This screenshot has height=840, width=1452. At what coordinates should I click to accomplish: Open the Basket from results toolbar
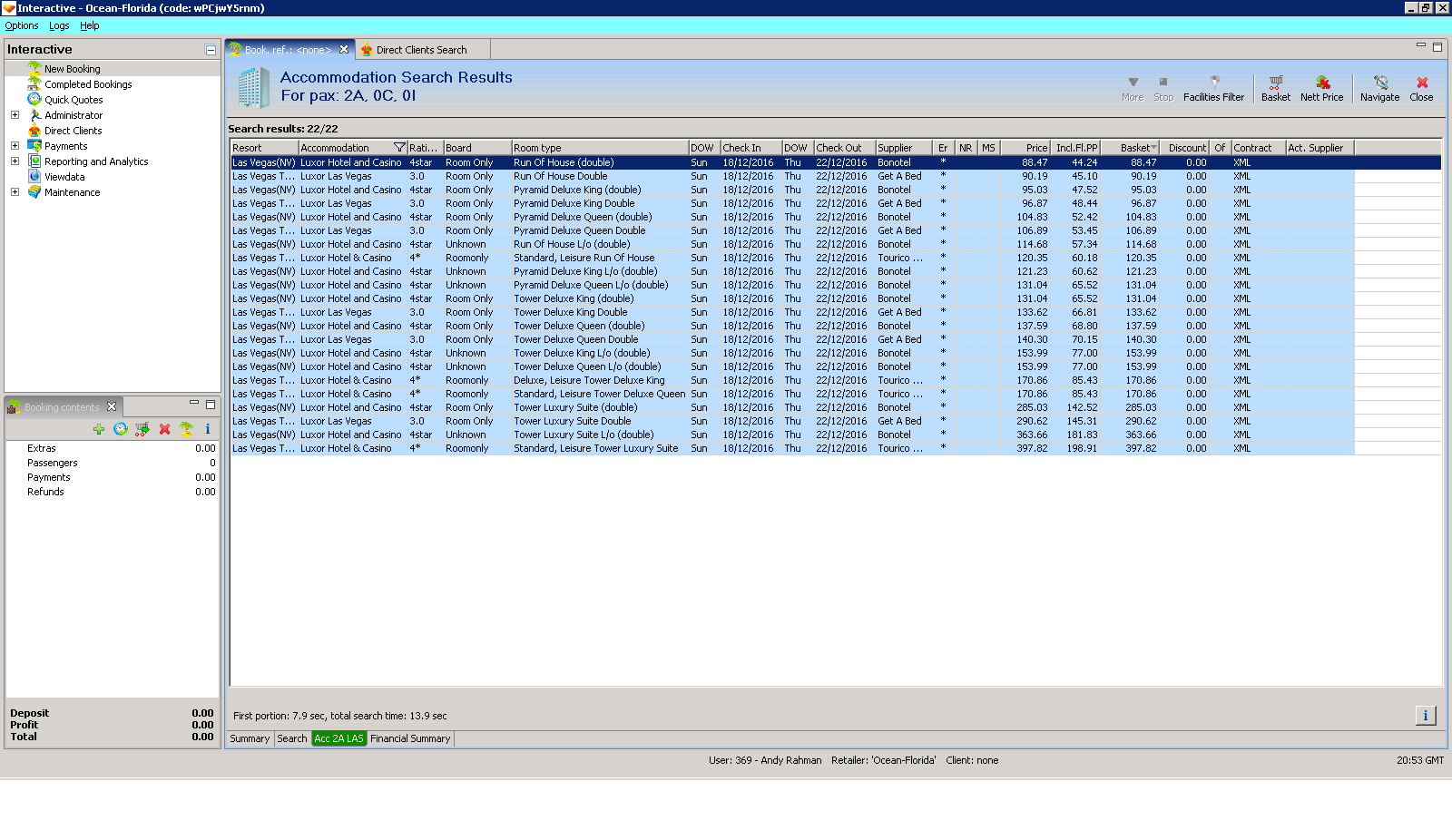(1275, 88)
